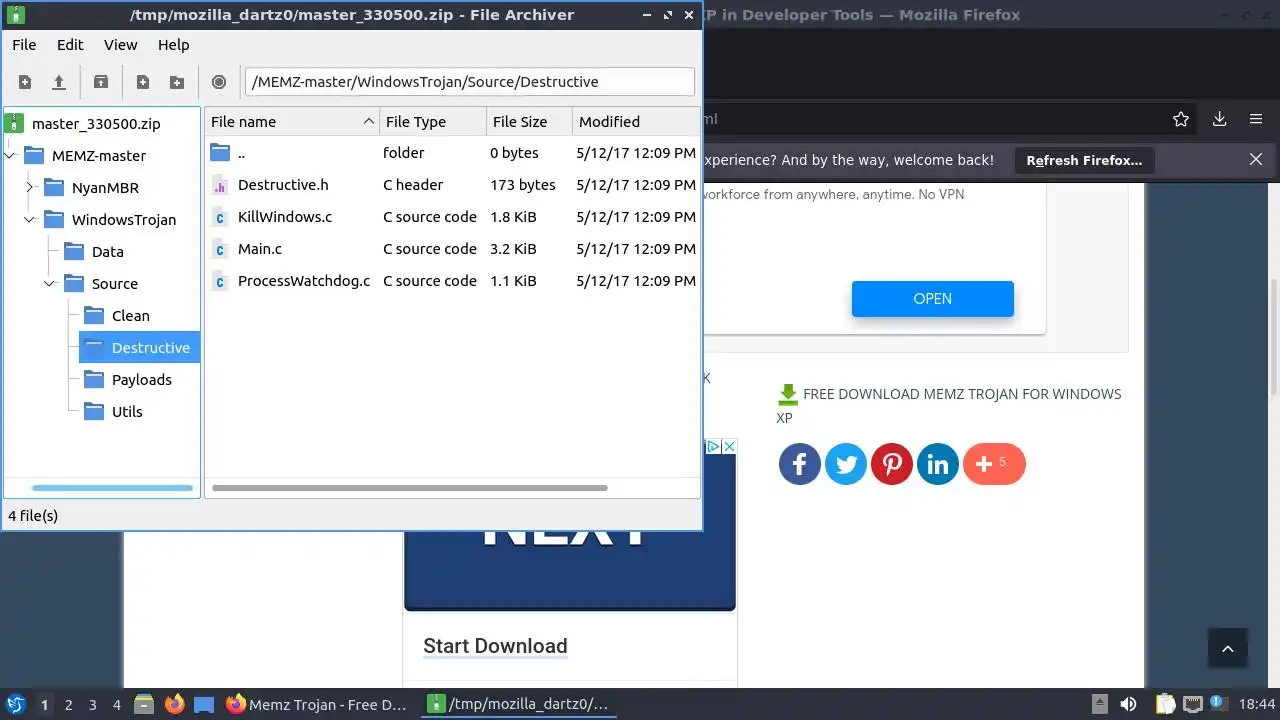Switch to Memz Trojan Firefox taskbar window
Image resolution: width=1280 pixels, height=720 pixels.
317,704
